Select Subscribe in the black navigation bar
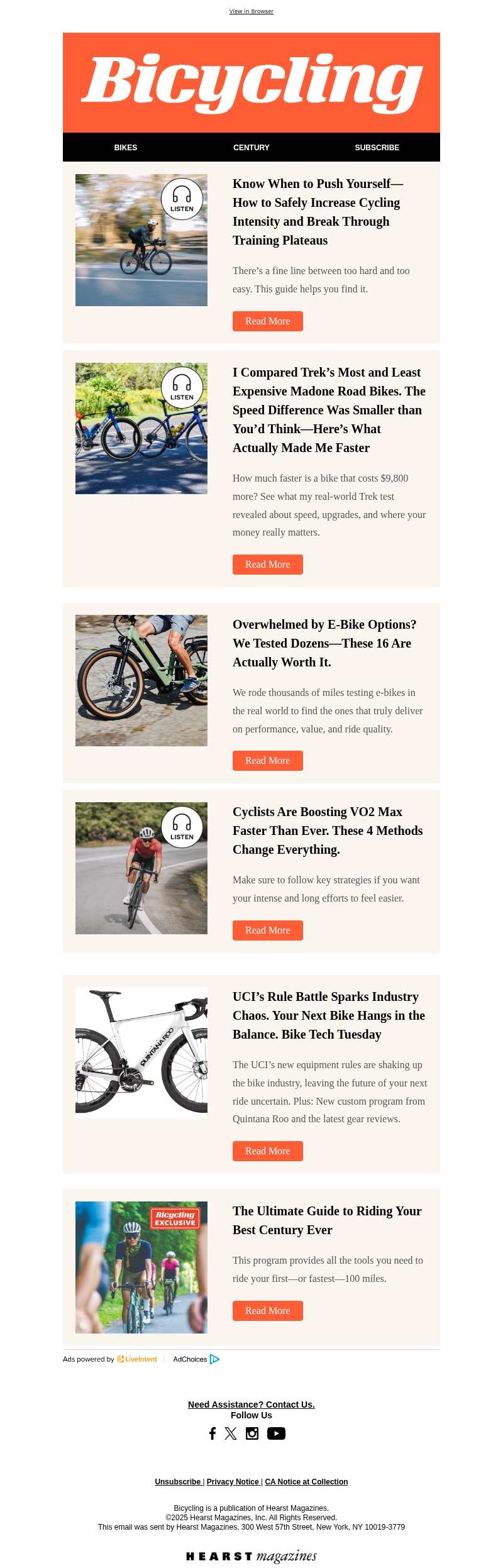Screen dimensions: 503x1568 (377, 148)
